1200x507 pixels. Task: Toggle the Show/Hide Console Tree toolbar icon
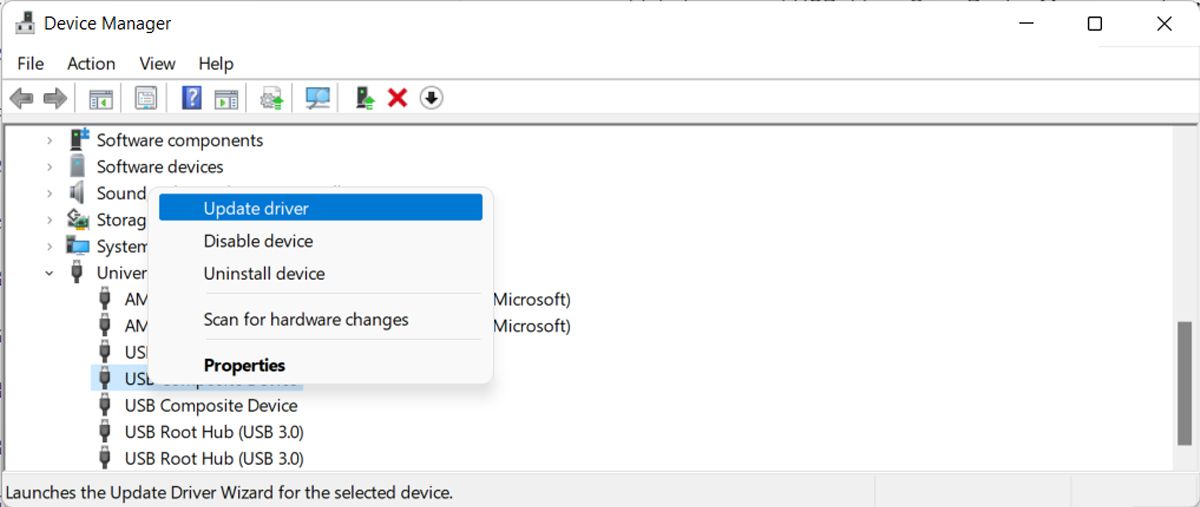(x=101, y=98)
